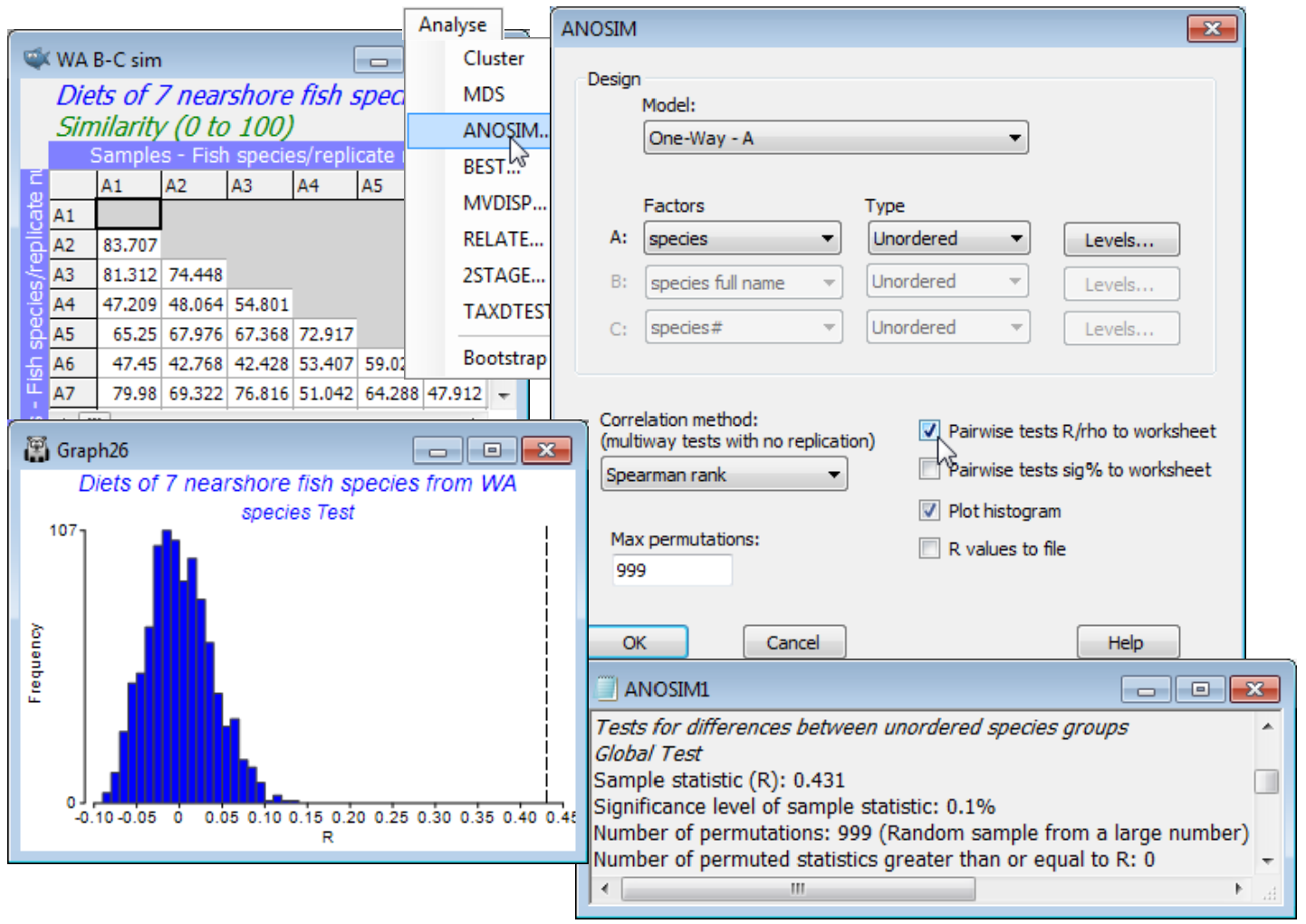This screenshot has height=924, width=1306.
Task: Click Levels... button for Factor C
Action: click(1121, 329)
